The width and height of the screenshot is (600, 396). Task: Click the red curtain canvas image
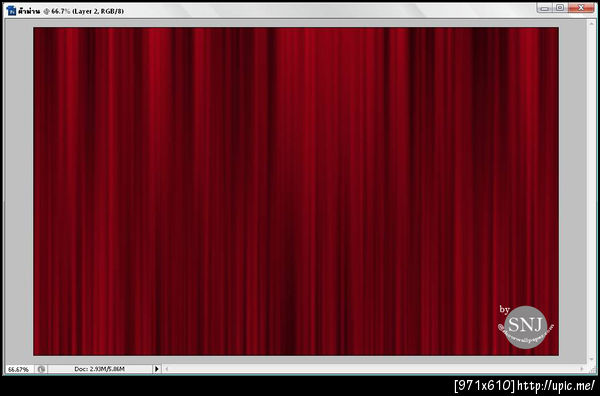pyautogui.click(x=296, y=191)
